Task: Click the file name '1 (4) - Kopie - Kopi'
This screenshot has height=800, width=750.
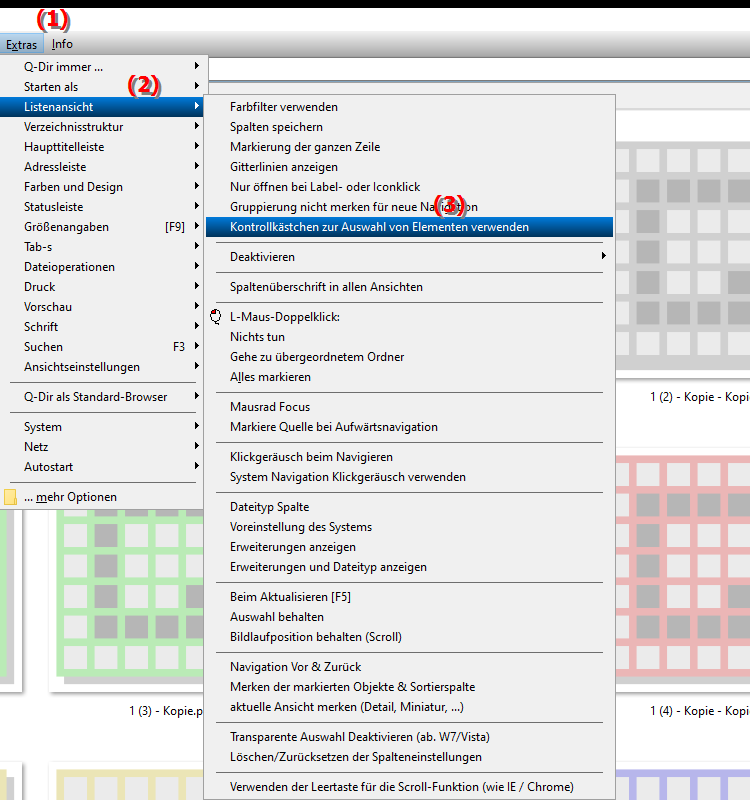Action: pyautogui.click(x=699, y=711)
